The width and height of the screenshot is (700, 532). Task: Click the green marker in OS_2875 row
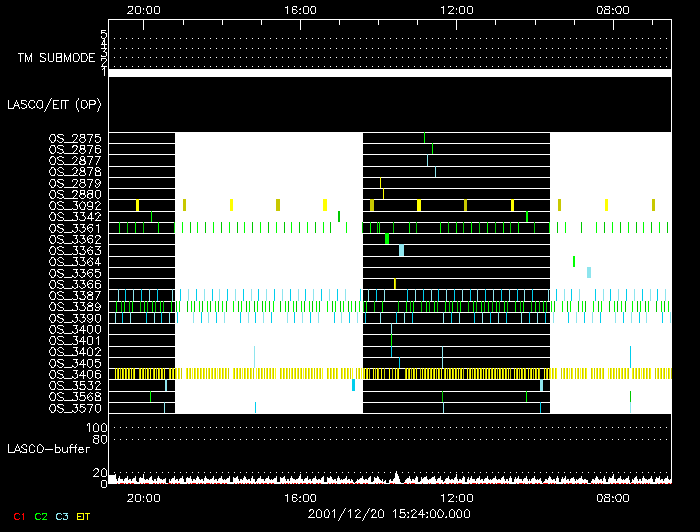pos(424,138)
